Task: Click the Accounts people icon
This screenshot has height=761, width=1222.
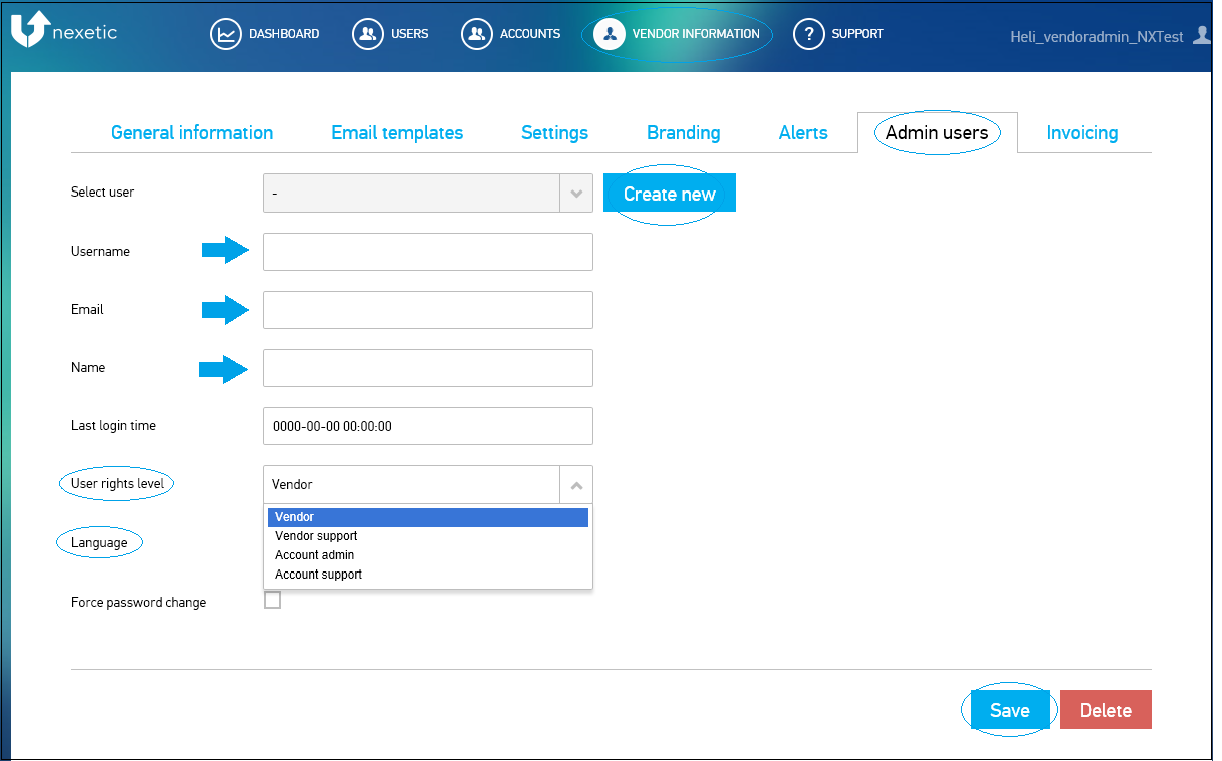Action: tap(477, 34)
